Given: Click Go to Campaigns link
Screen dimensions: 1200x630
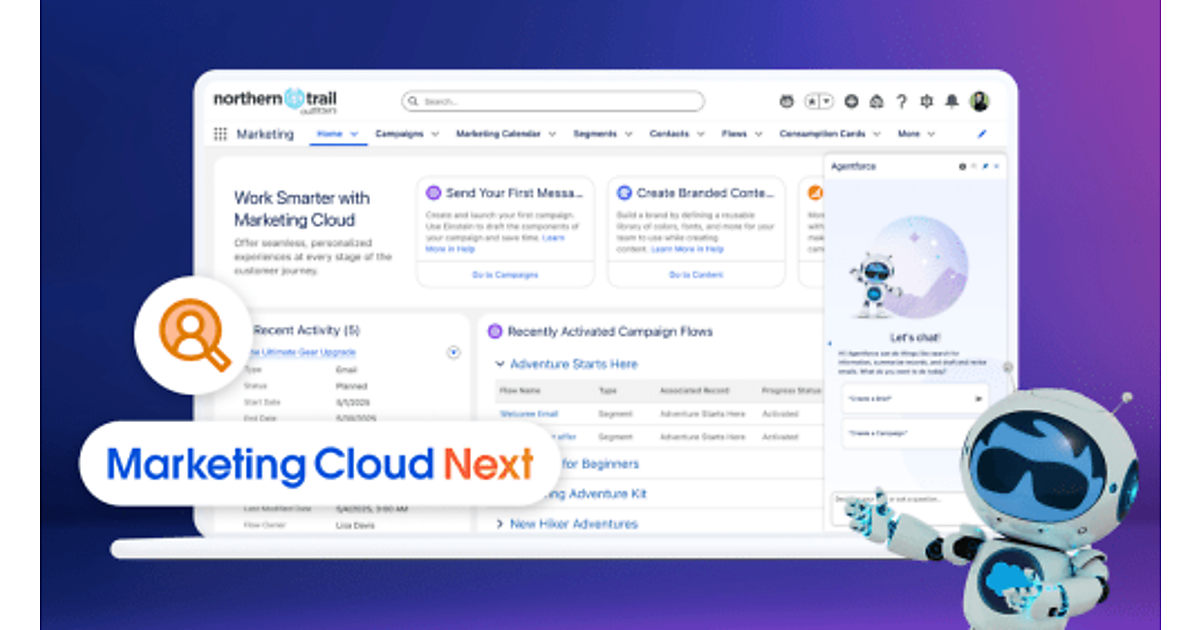Looking at the screenshot, I should click(x=505, y=274).
